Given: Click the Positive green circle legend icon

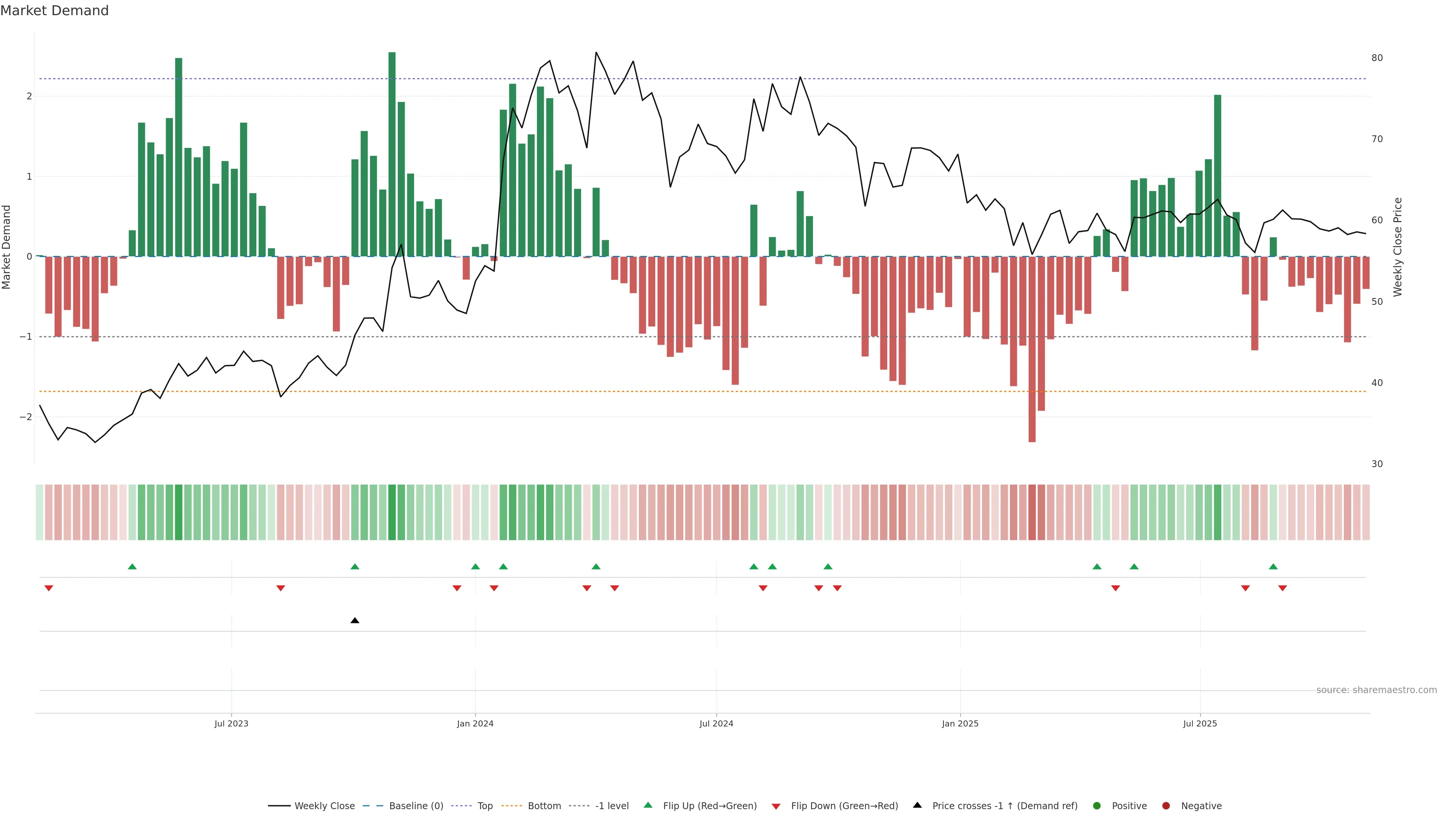Looking at the screenshot, I should point(1097,806).
